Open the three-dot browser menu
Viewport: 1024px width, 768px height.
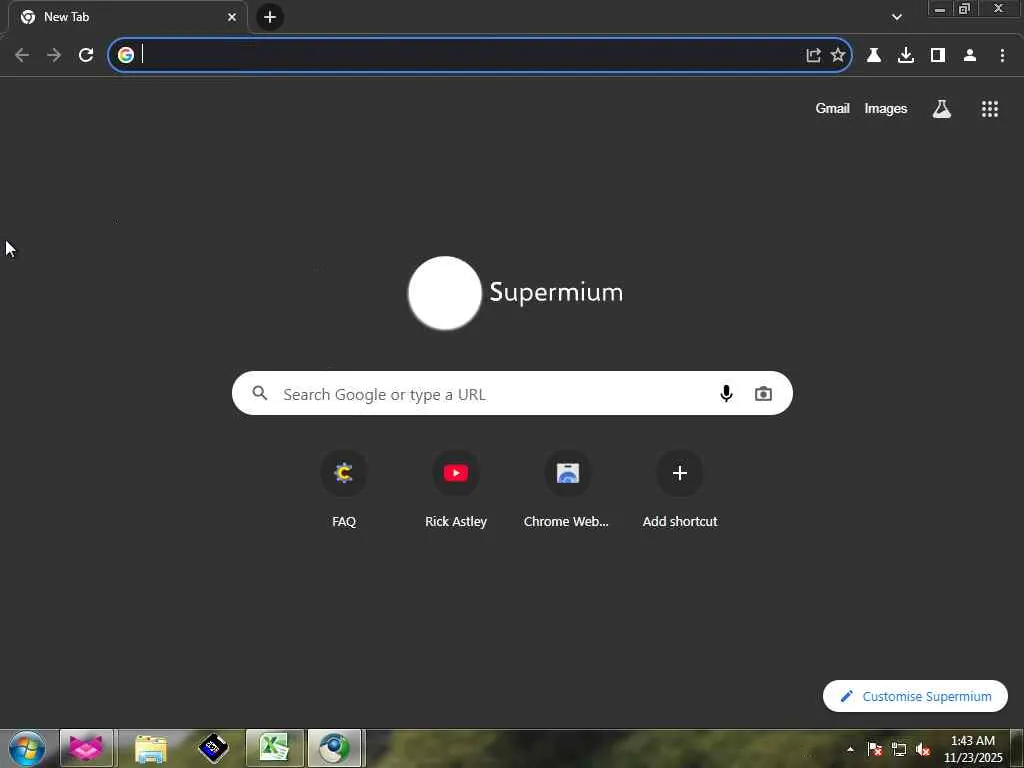pyautogui.click(x=1002, y=55)
